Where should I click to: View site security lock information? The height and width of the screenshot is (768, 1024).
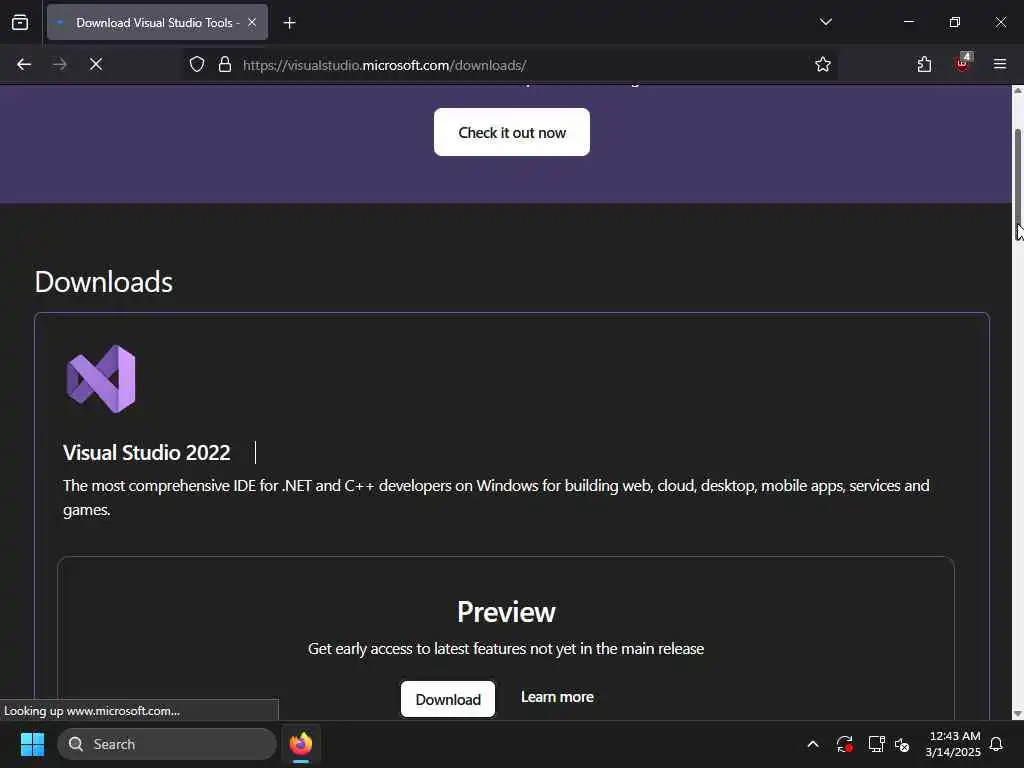[x=225, y=65]
